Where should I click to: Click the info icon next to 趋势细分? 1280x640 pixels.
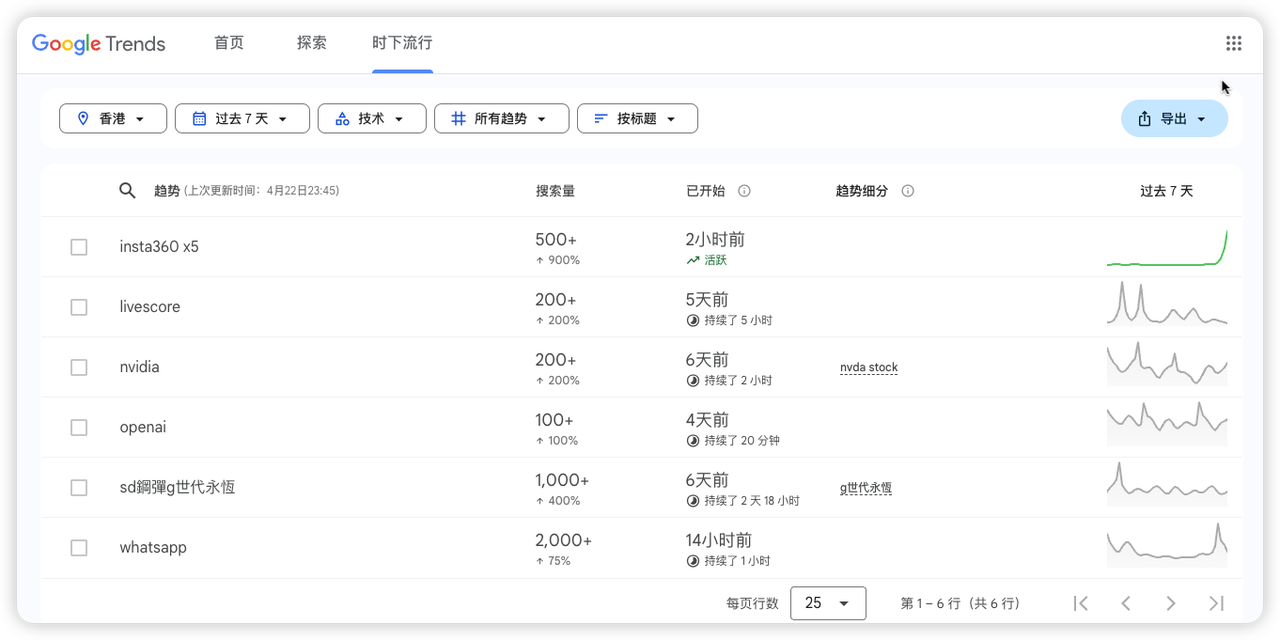tap(908, 191)
